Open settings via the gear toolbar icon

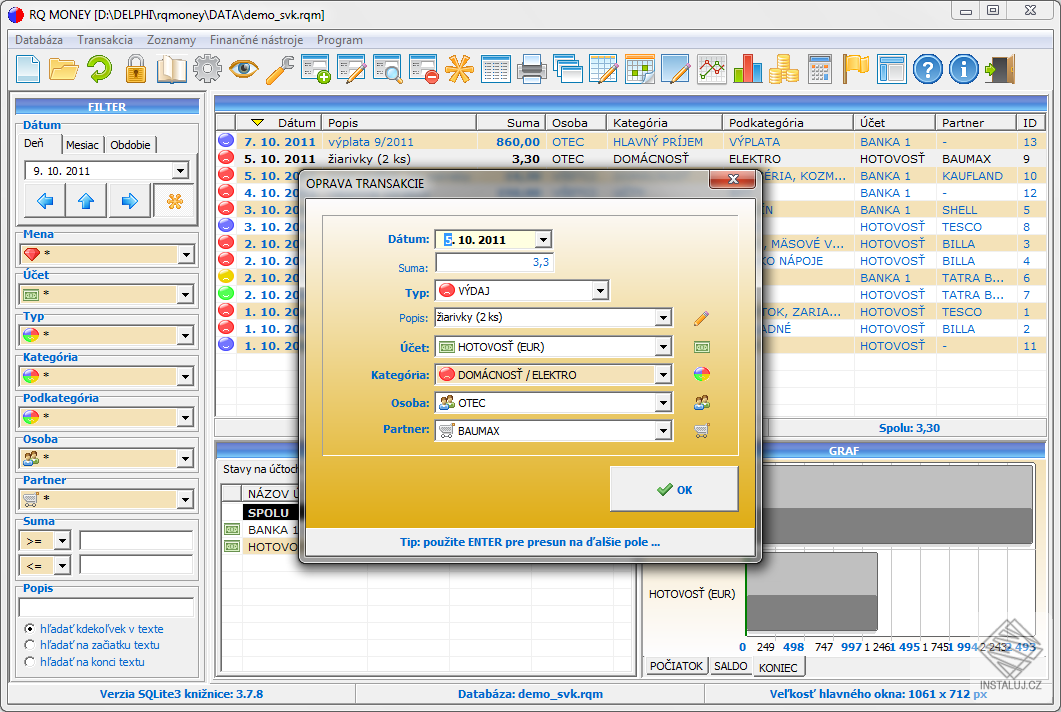[207, 69]
